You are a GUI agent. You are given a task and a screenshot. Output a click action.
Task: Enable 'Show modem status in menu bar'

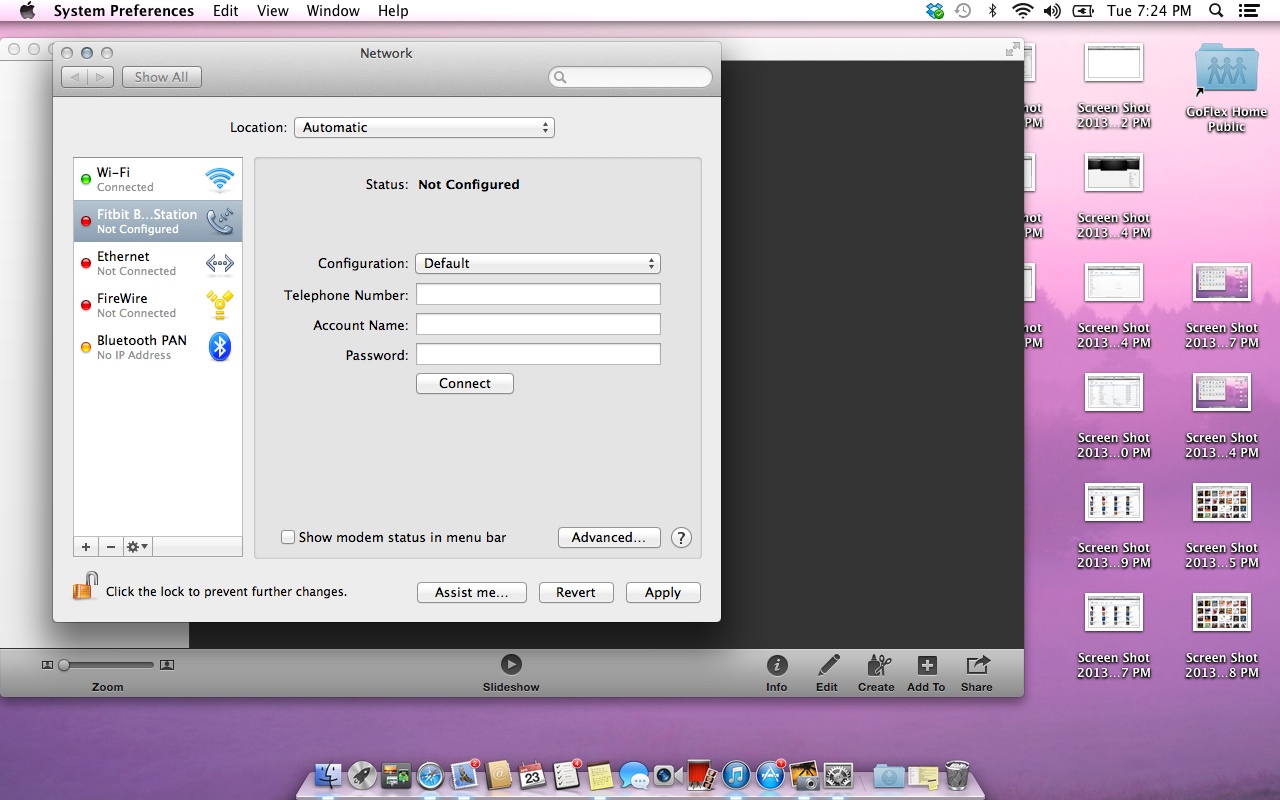pos(288,537)
